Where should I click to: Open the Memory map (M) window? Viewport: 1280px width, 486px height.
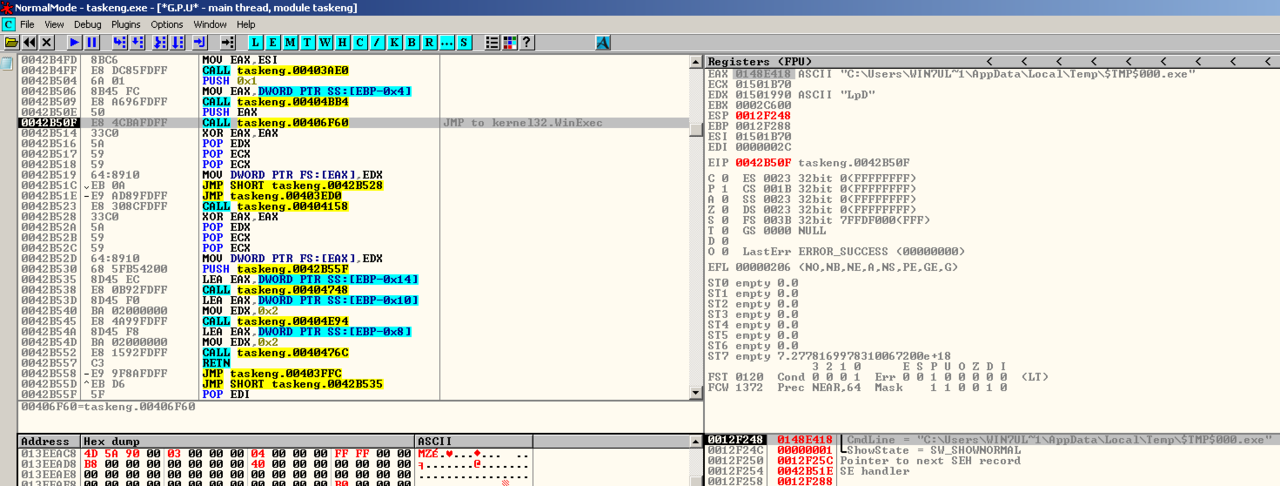290,42
